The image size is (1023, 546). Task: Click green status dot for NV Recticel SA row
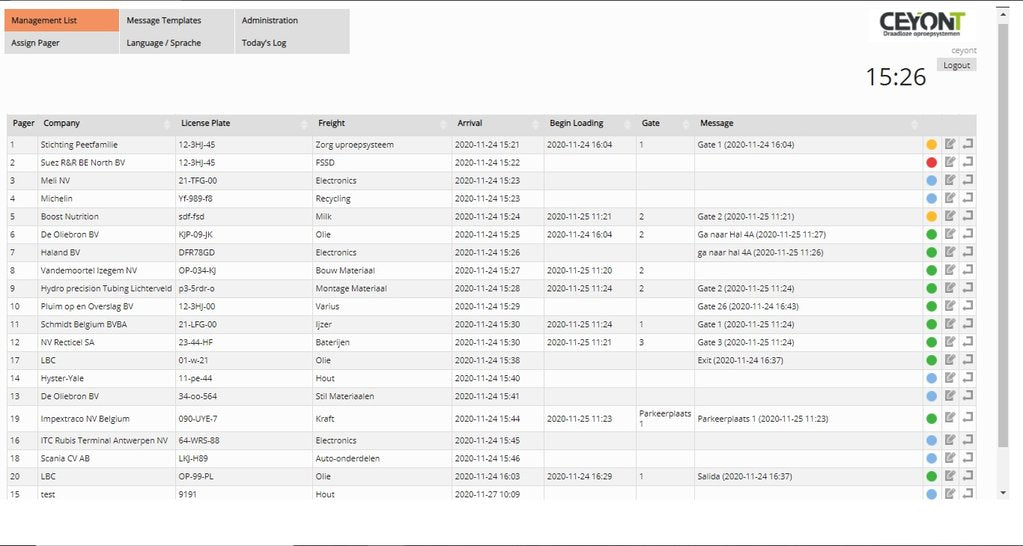pyautogui.click(x=931, y=342)
